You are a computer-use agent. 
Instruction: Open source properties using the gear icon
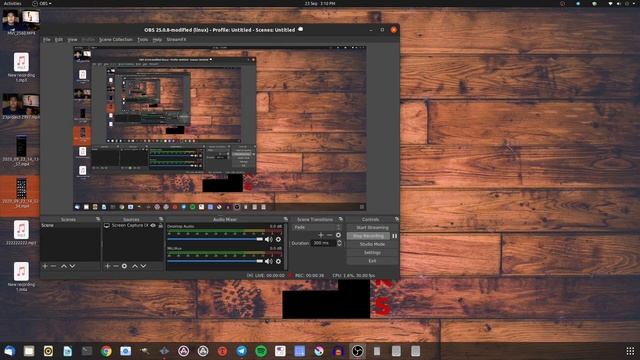click(124, 266)
